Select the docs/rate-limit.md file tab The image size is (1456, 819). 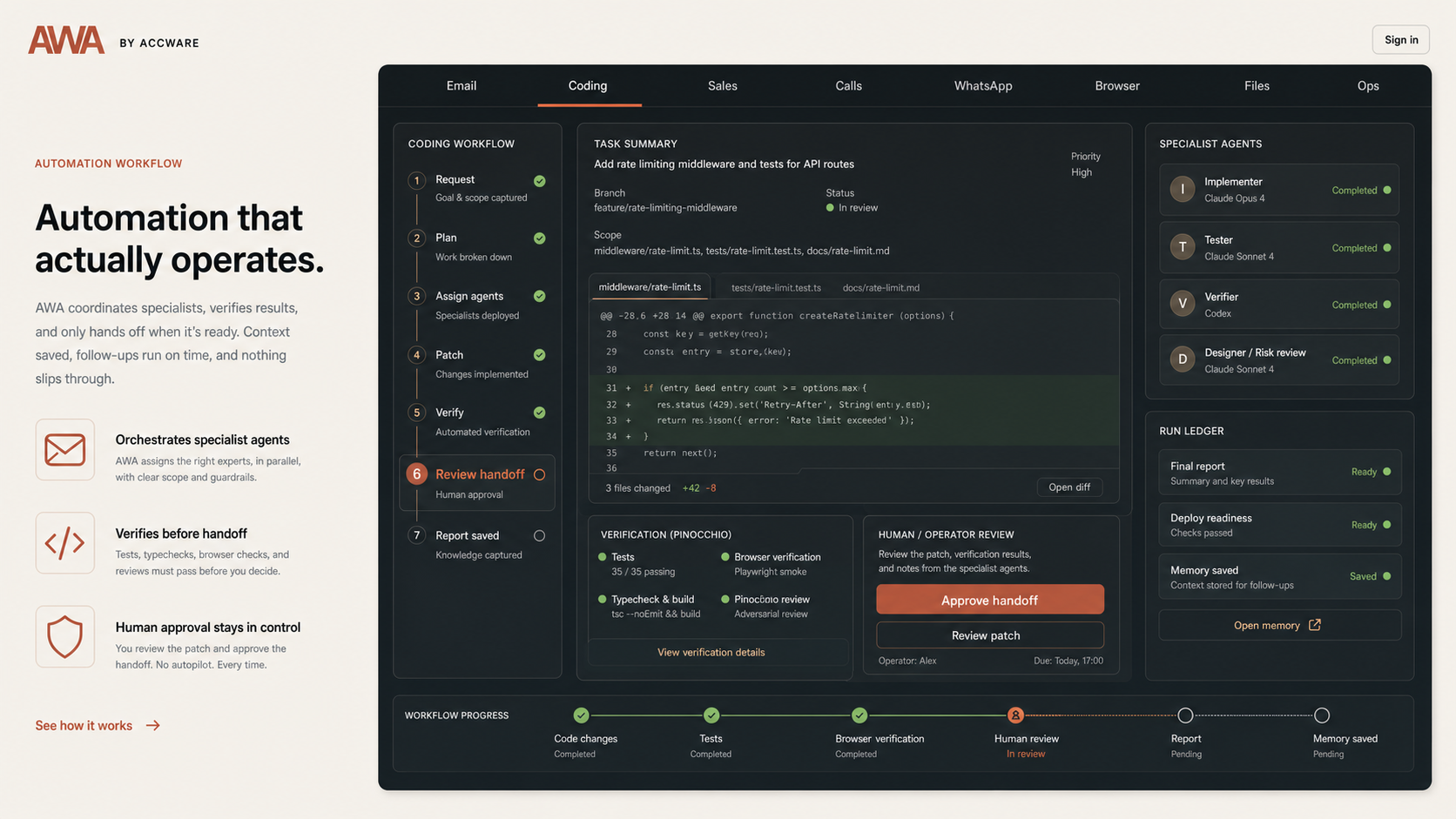tap(881, 288)
